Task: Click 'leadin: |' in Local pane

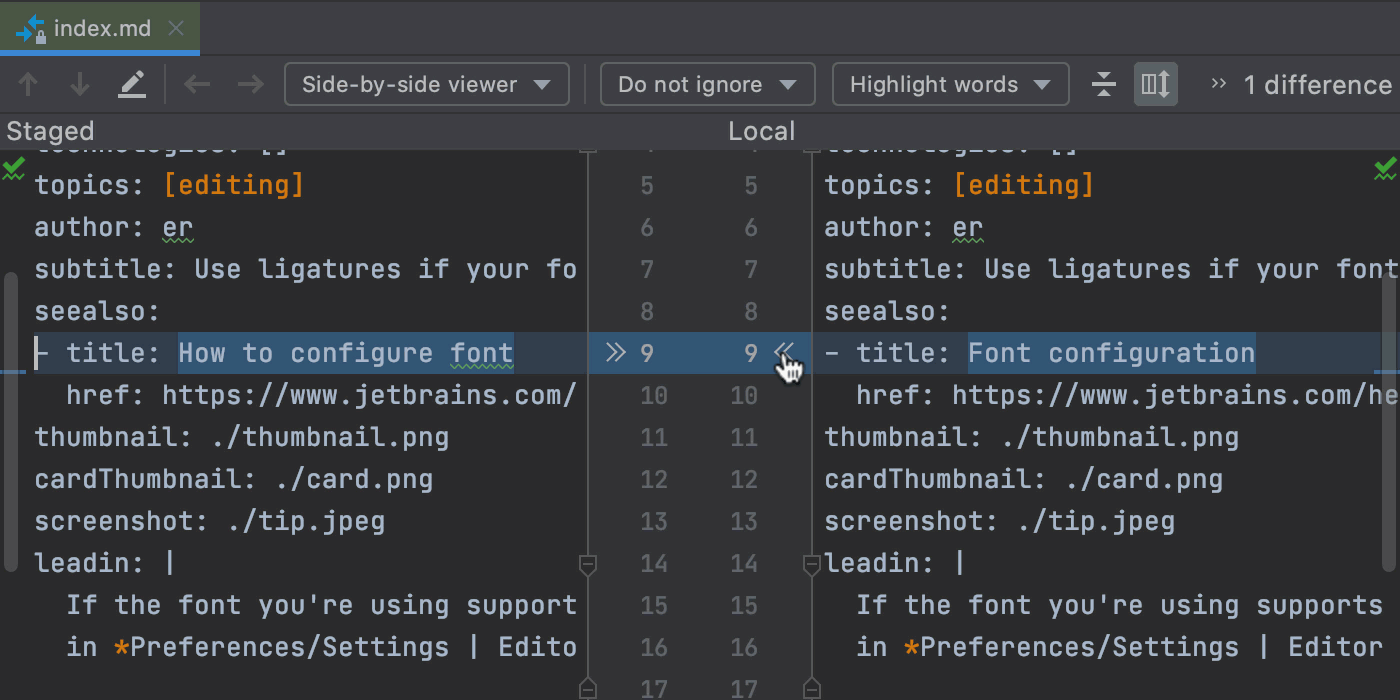Action: (895, 563)
